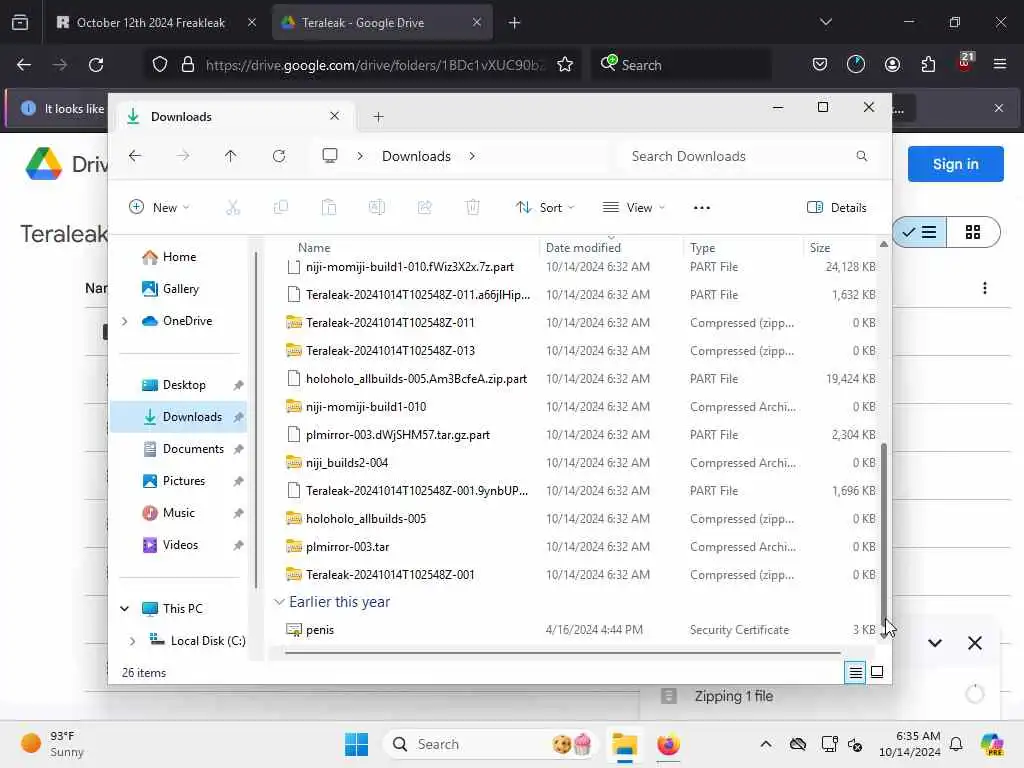Click the search magnifier in Search Downloads box
The image size is (1024, 768).
tap(862, 156)
